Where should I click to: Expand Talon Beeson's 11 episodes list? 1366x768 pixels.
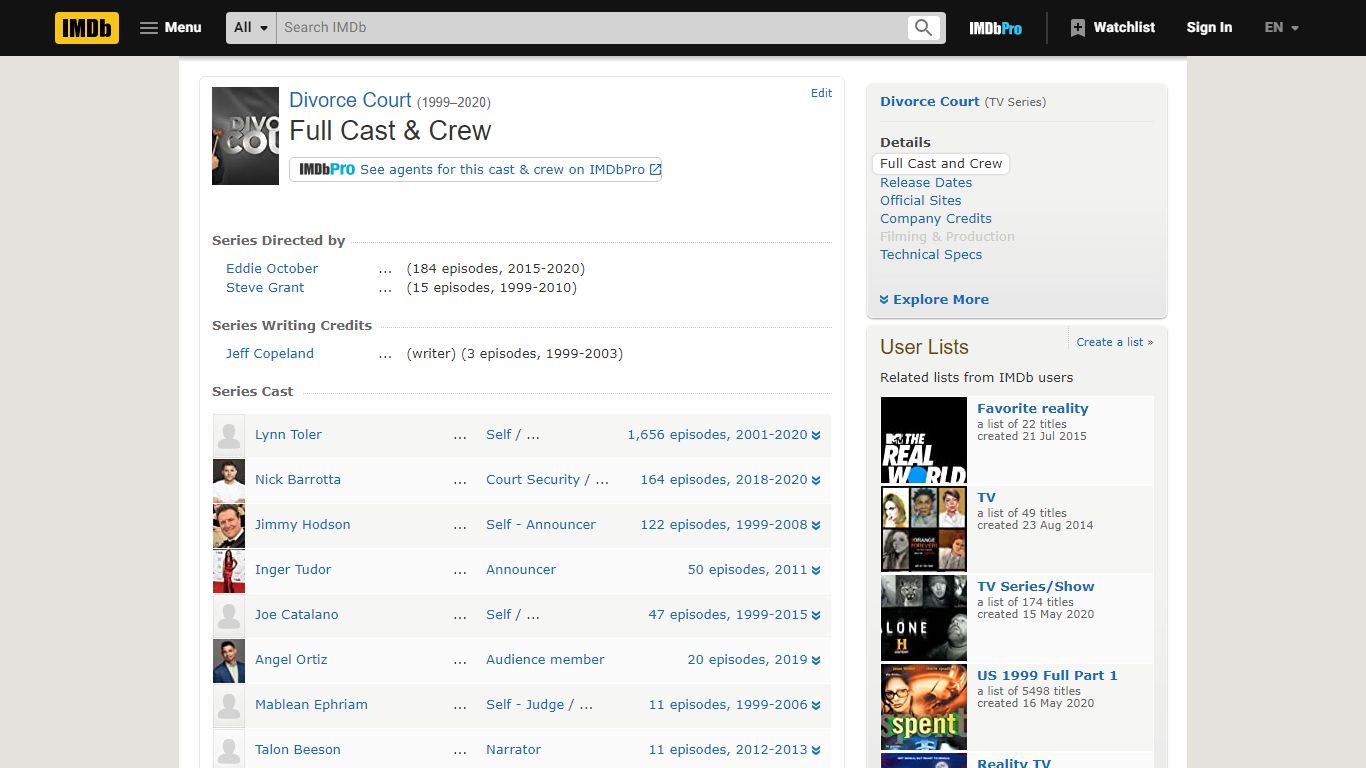(735, 750)
